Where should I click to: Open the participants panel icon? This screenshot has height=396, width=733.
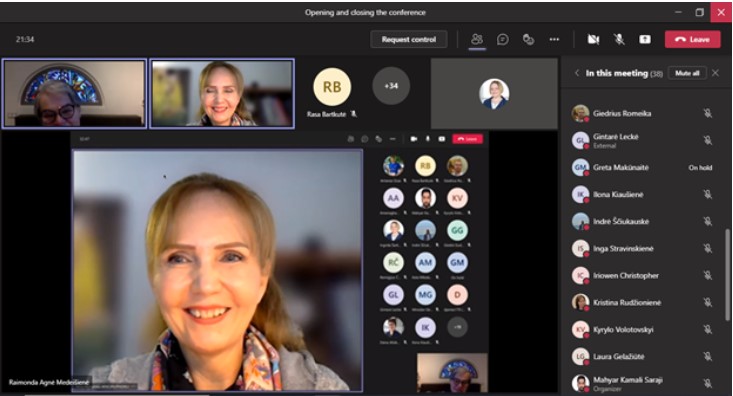pos(477,39)
